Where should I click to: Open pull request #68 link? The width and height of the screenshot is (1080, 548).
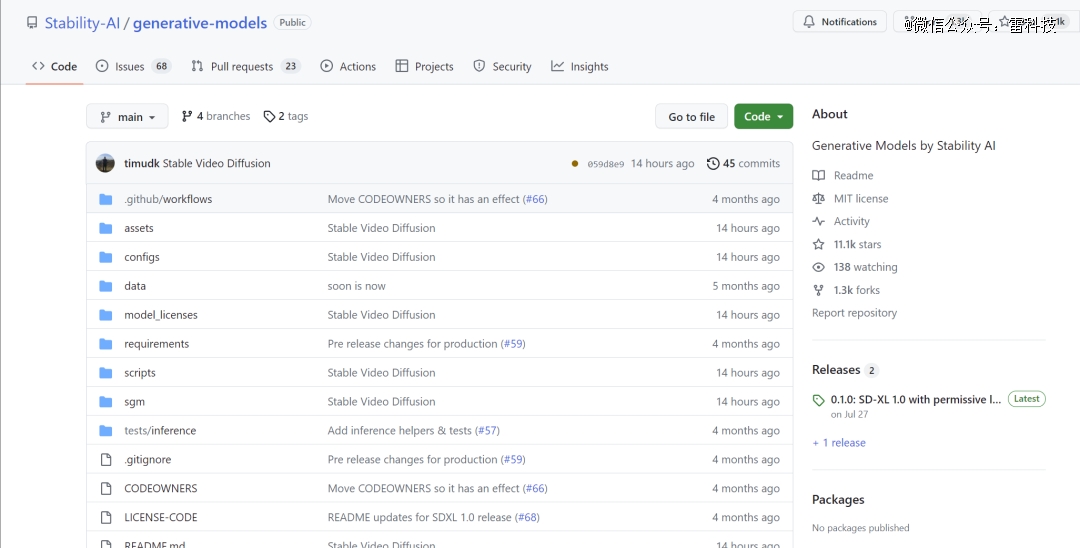pyautogui.click(x=528, y=517)
